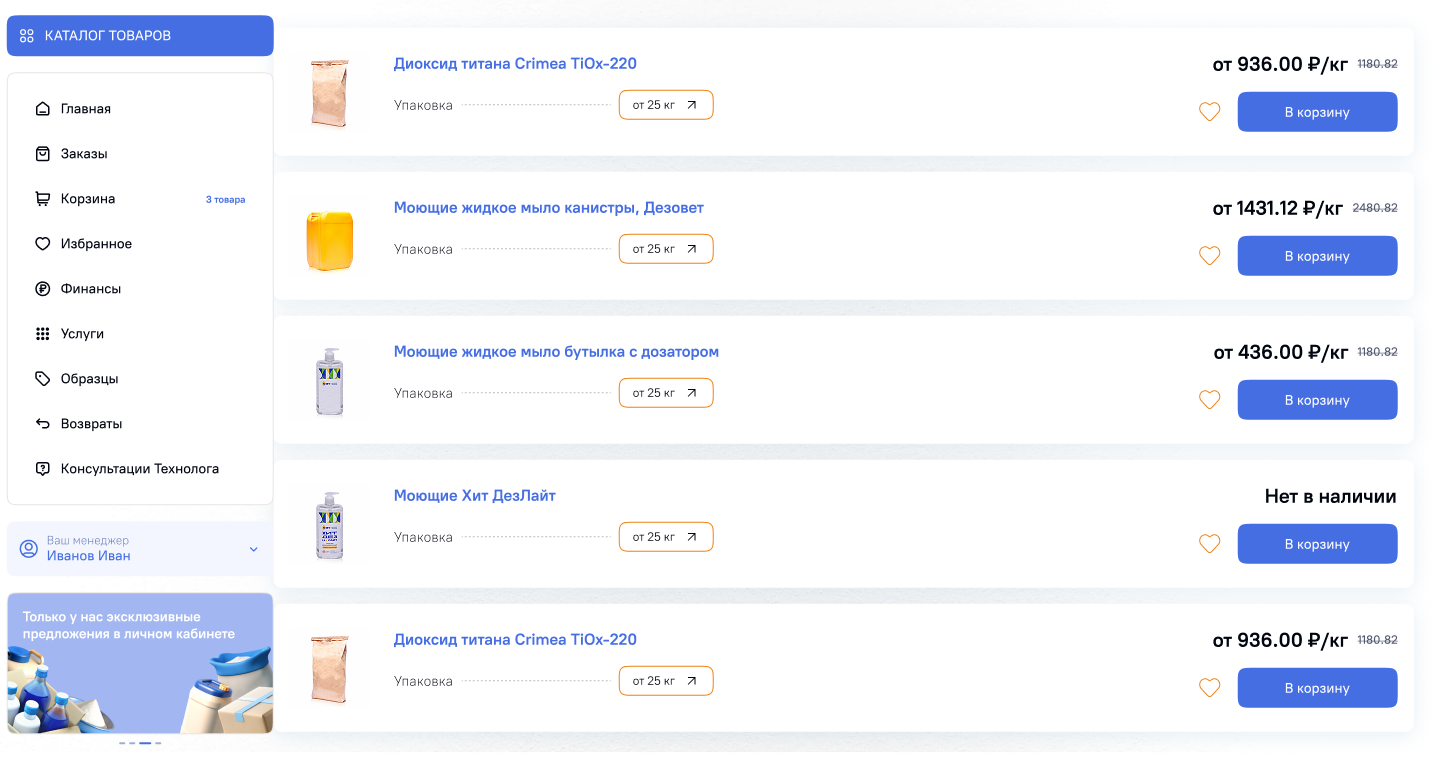Open Услуги via the dots grid icon
Screen dimensions: 1438x760
(42, 334)
